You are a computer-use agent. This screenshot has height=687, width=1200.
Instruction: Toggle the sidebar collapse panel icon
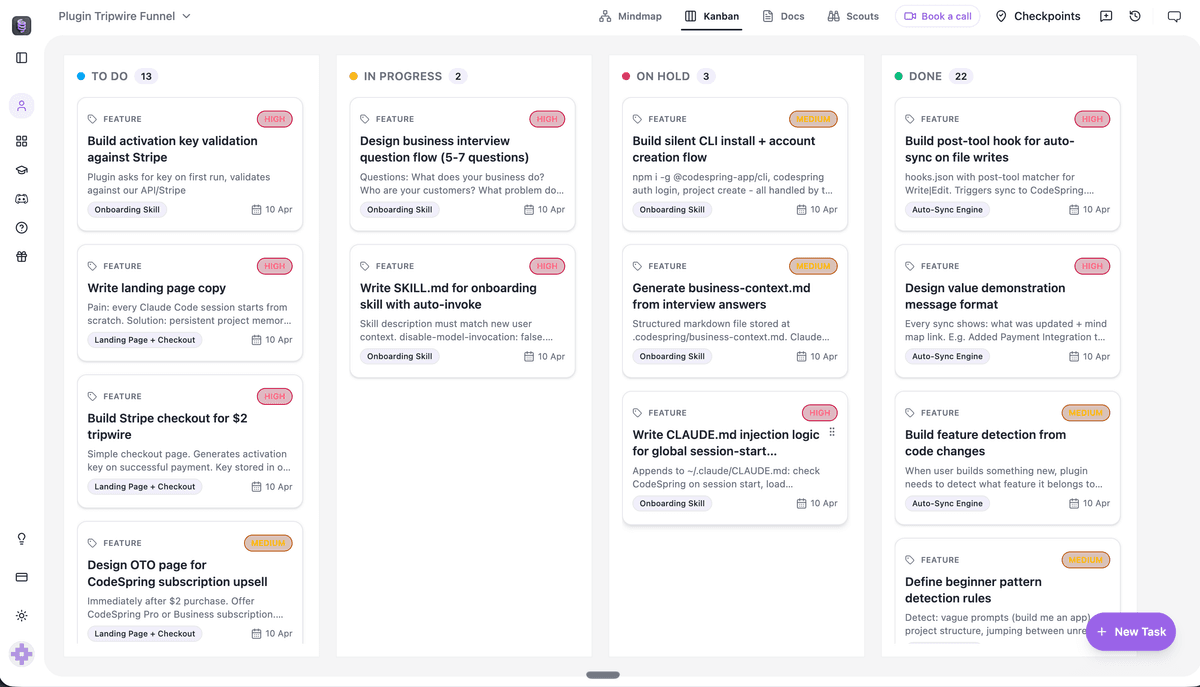(x=22, y=60)
